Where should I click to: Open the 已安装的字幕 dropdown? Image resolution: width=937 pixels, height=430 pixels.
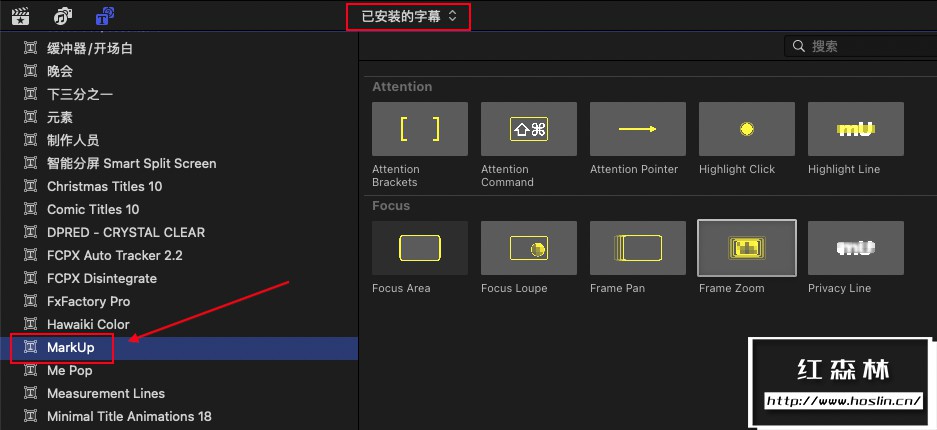point(409,17)
